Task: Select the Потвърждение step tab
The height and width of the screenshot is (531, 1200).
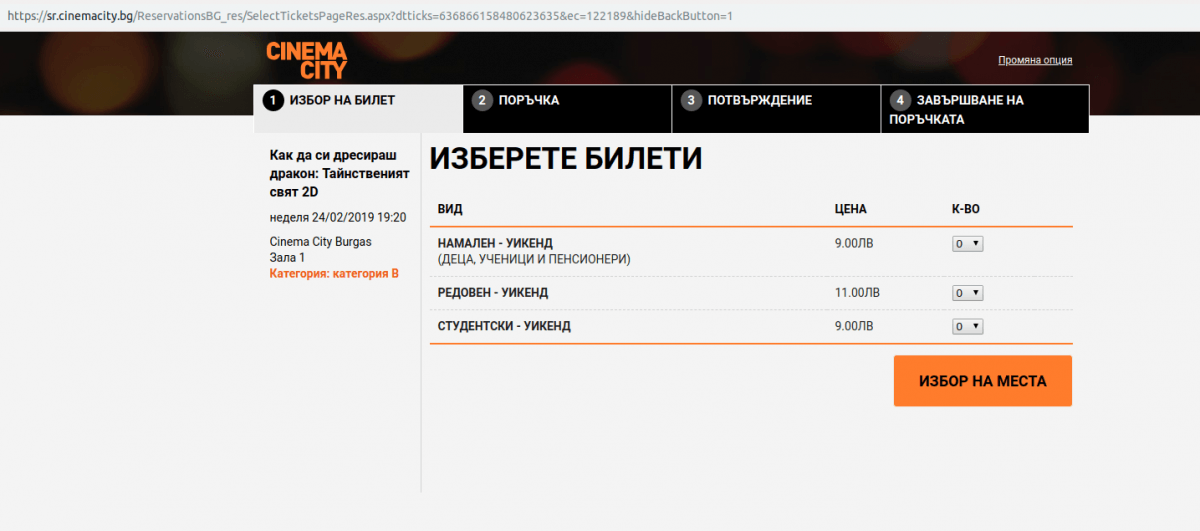Action: coord(776,109)
